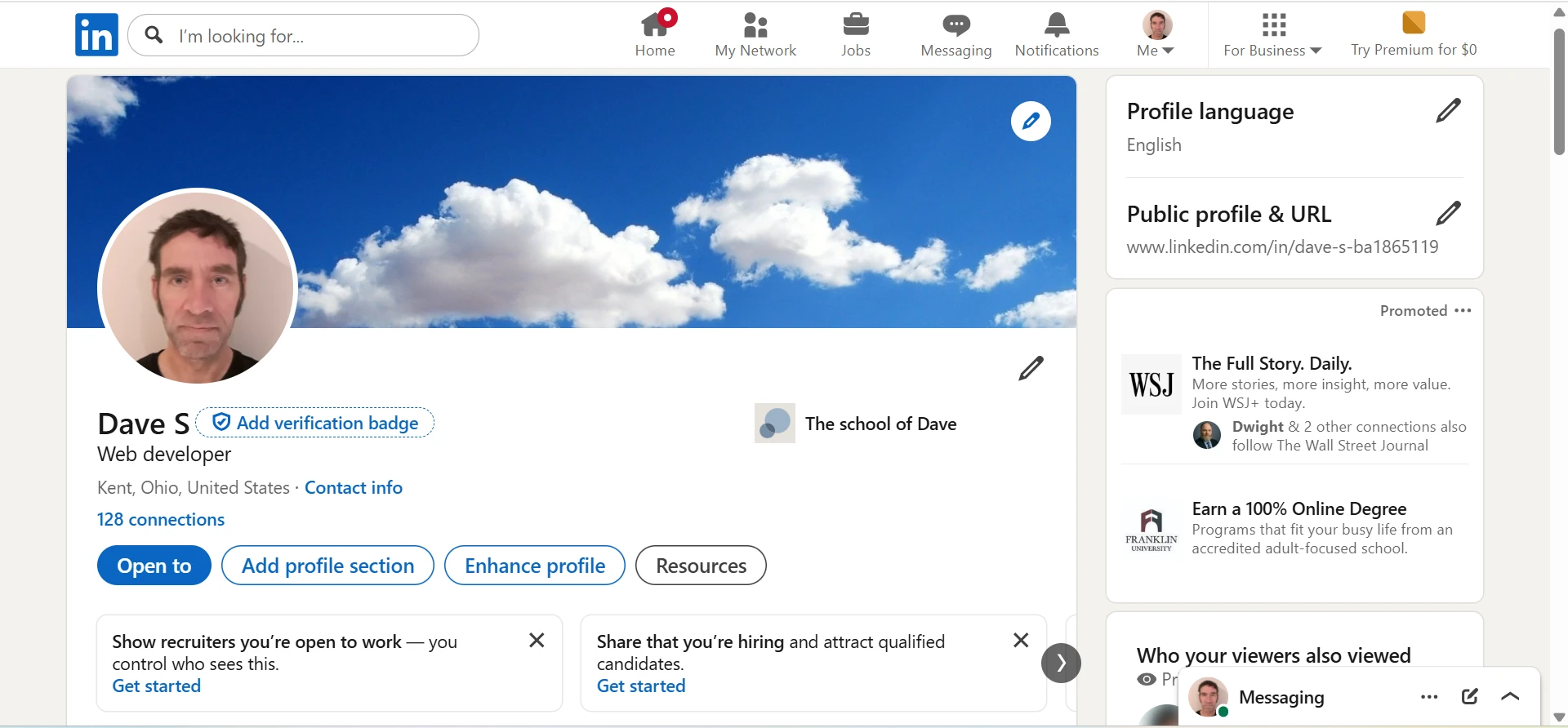The image size is (1568, 728).
Task: Edit the cover background photo
Action: (x=1031, y=121)
